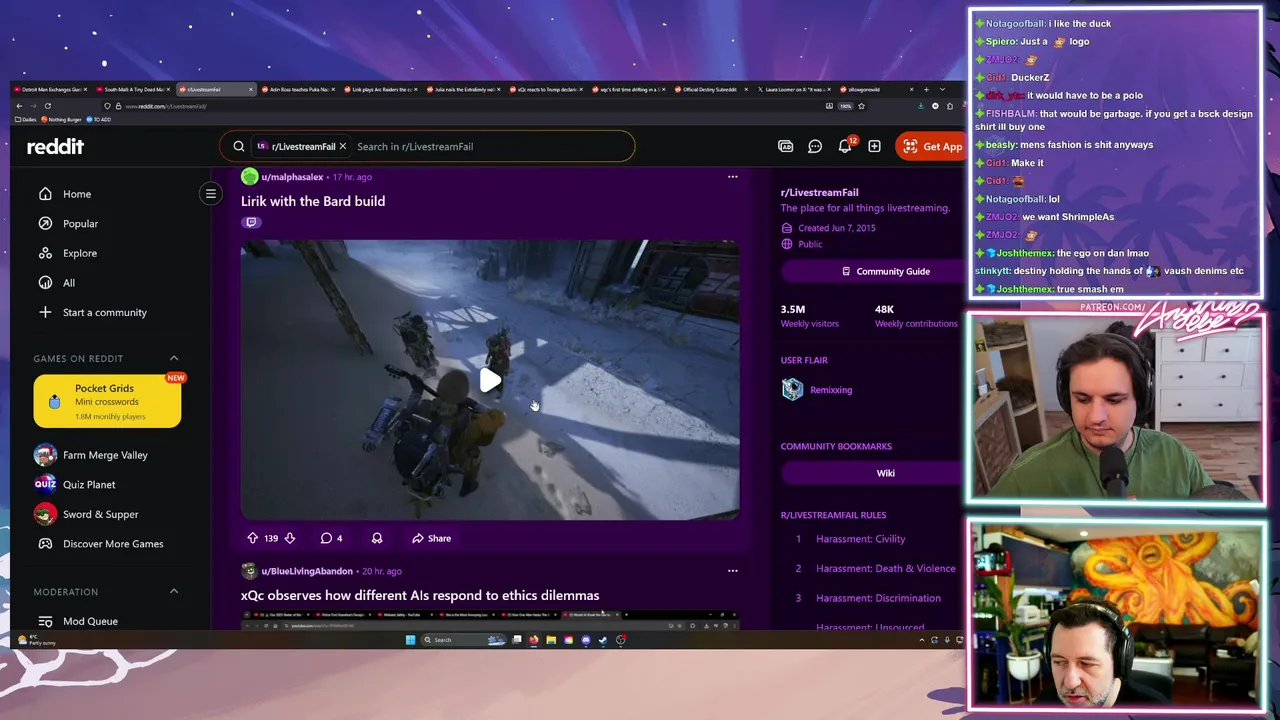Collapse the Moderation section
The width and height of the screenshot is (1280, 720).
(x=174, y=592)
